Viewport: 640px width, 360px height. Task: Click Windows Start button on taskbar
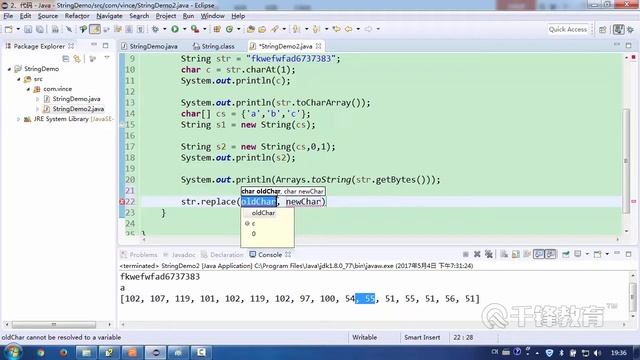coord(12,352)
